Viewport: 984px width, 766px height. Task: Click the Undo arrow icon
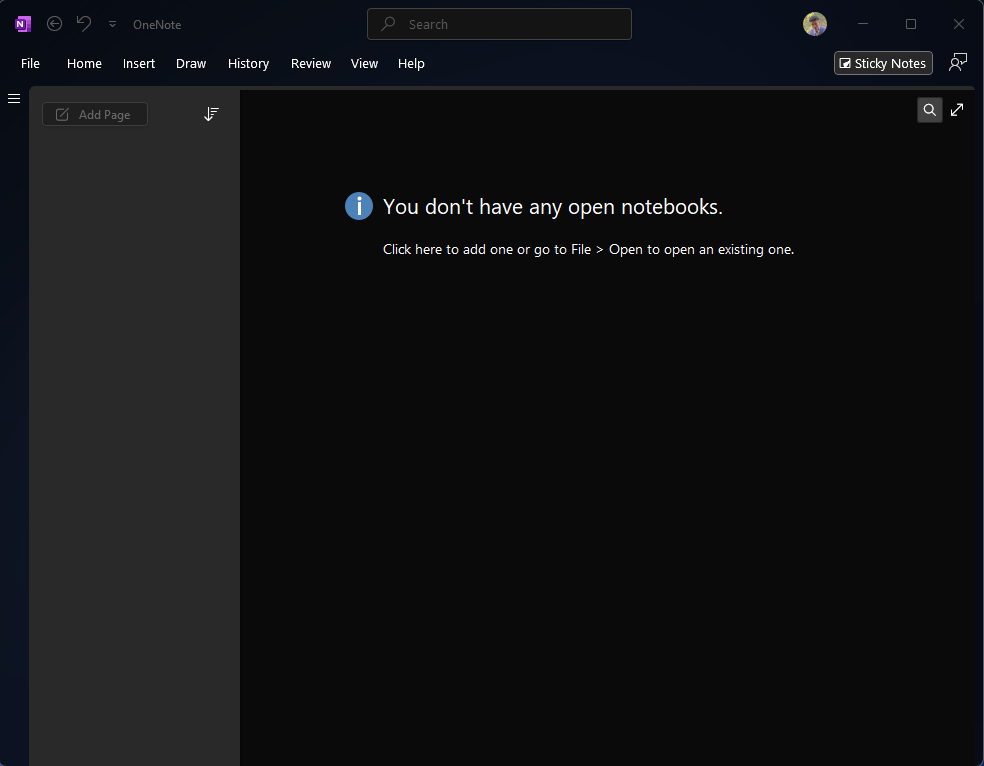tap(84, 24)
